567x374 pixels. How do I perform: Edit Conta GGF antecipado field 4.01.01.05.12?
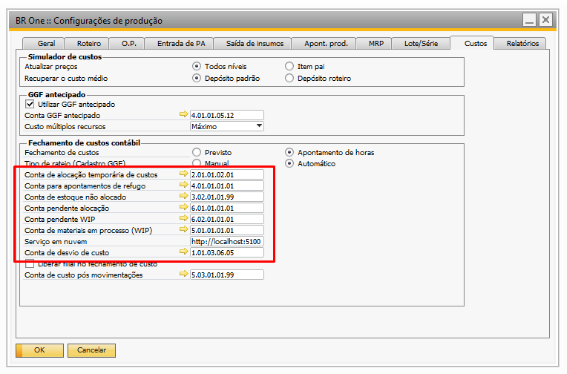(227, 115)
